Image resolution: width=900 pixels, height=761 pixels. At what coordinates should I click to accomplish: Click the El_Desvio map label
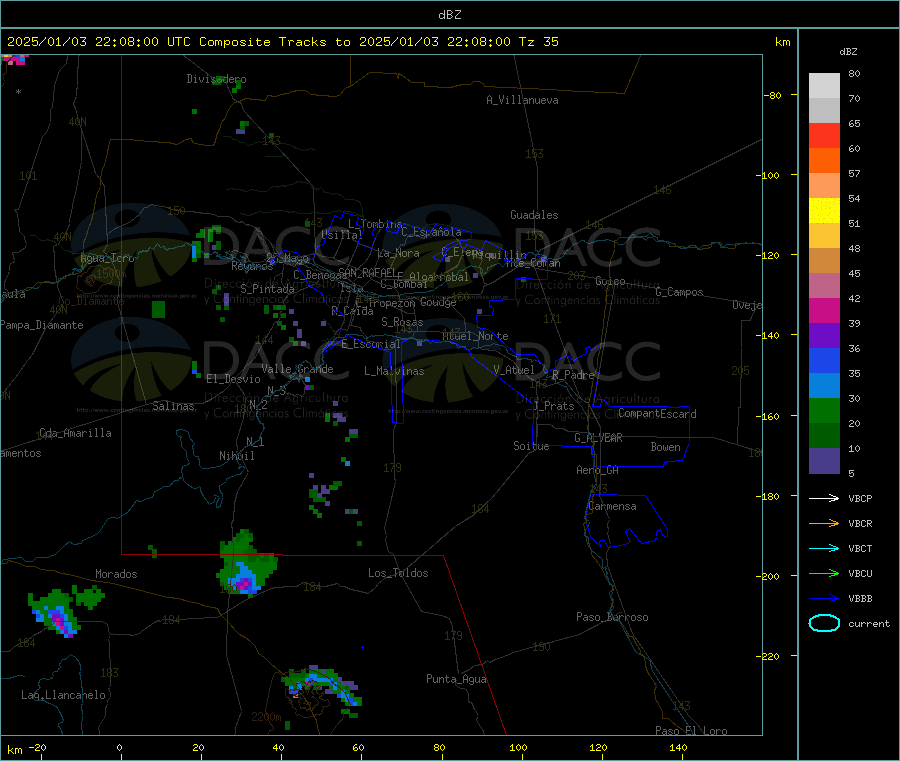(x=234, y=379)
